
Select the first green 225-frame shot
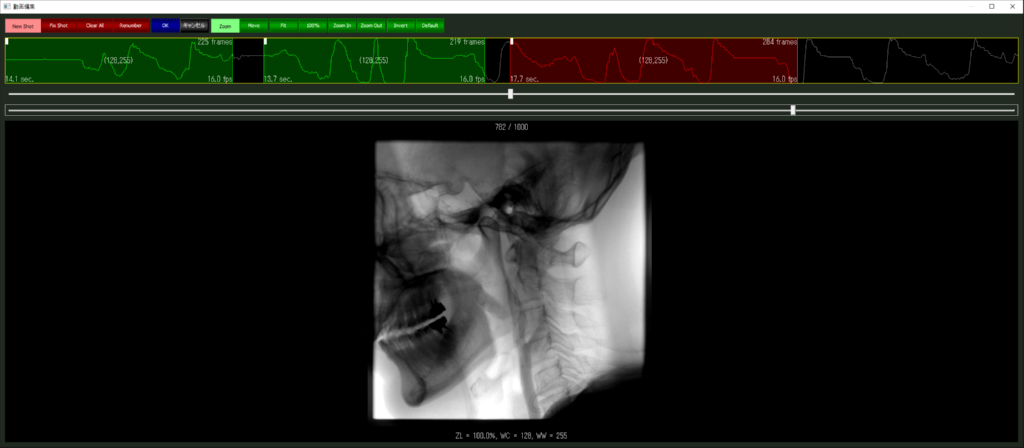118,61
